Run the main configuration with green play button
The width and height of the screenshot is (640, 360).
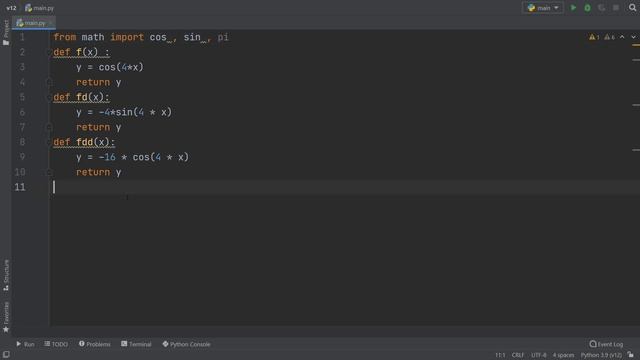tap(573, 8)
